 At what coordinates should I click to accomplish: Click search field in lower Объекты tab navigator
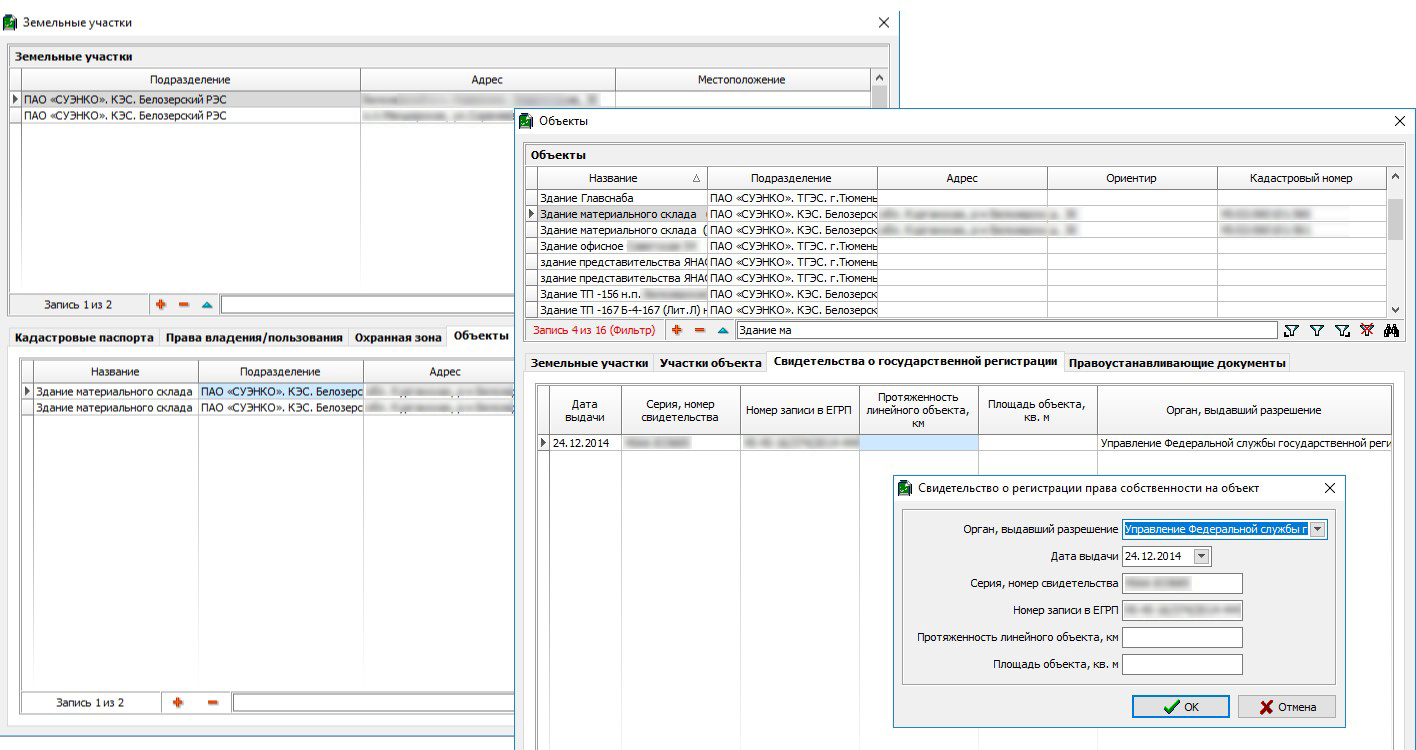pos(373,703)
